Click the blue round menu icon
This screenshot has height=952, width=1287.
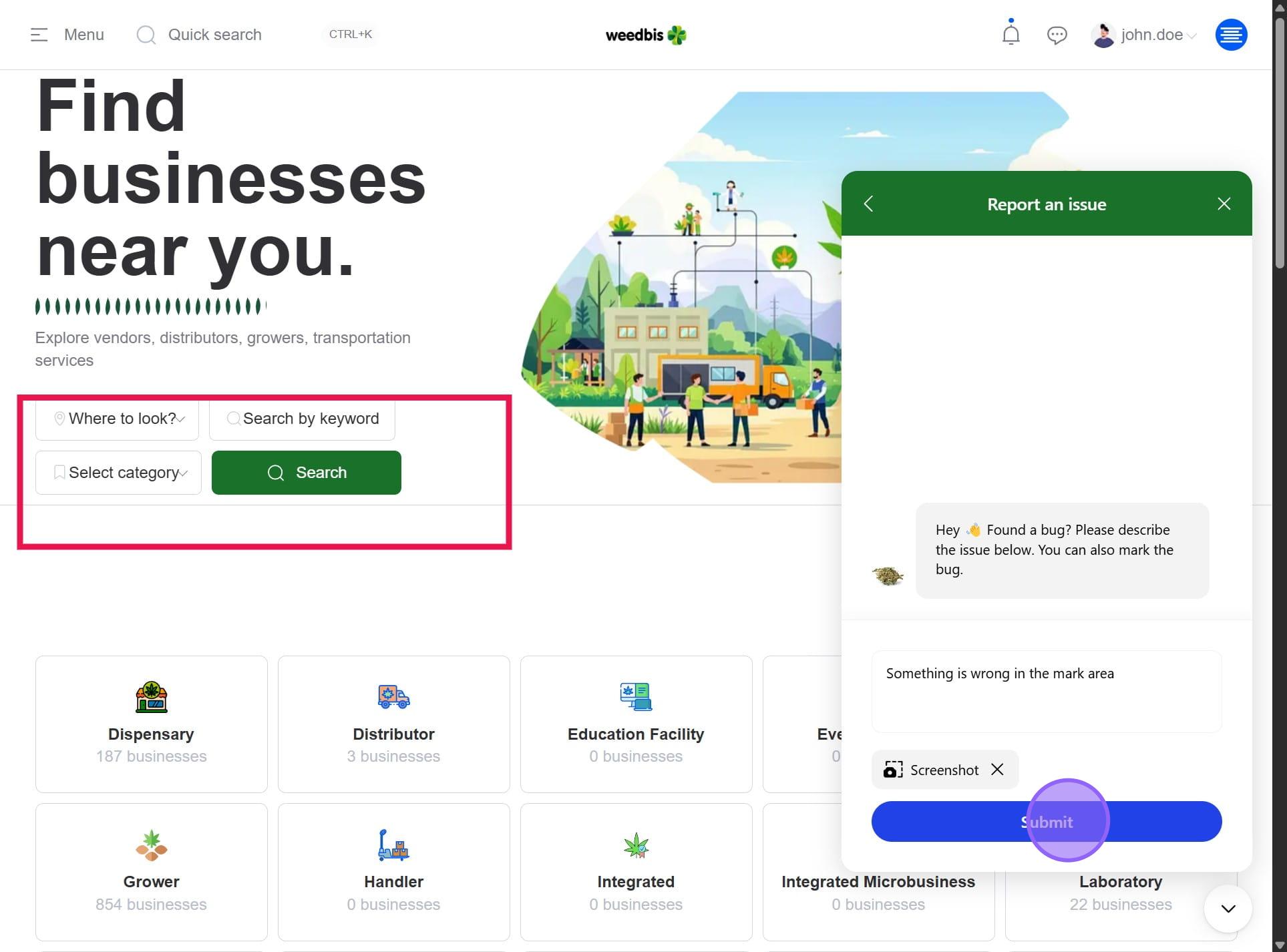[1230, 35]
